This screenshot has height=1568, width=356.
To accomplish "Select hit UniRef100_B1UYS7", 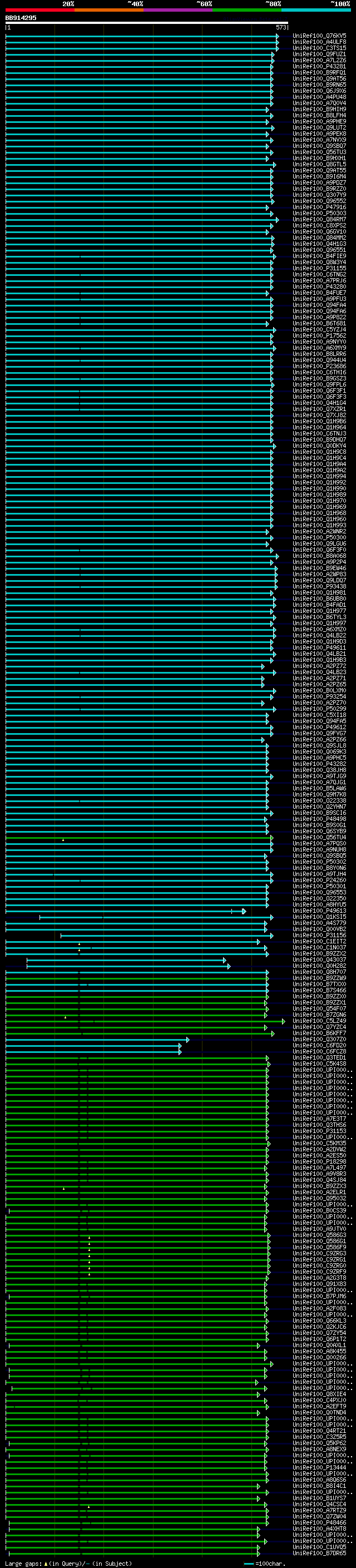I will coord(319,1498).
